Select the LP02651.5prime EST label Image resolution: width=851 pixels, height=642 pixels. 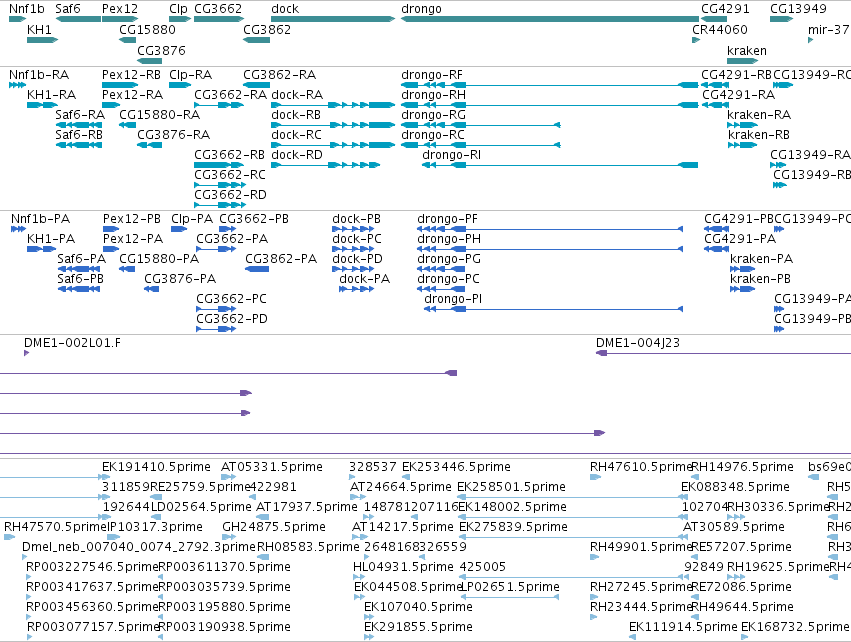coord(510,587)
